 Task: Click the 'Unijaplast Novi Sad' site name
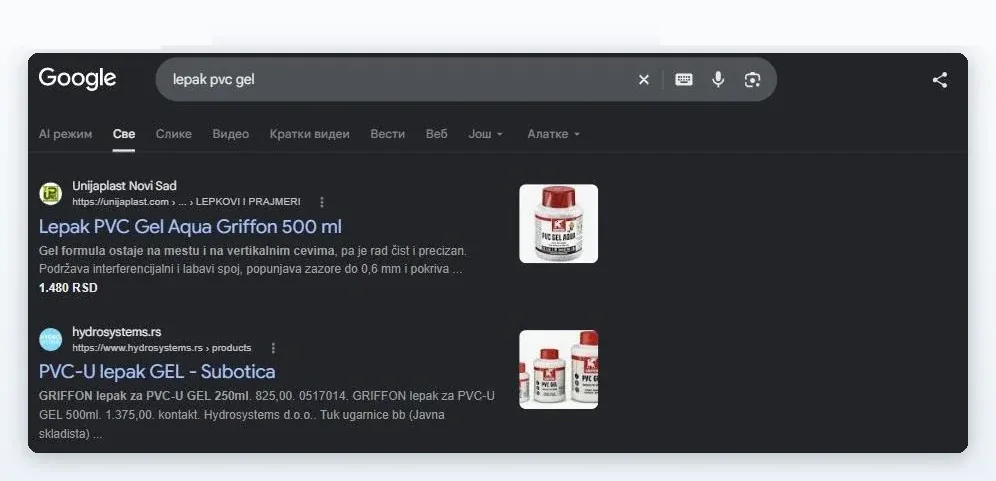point(124,186)
